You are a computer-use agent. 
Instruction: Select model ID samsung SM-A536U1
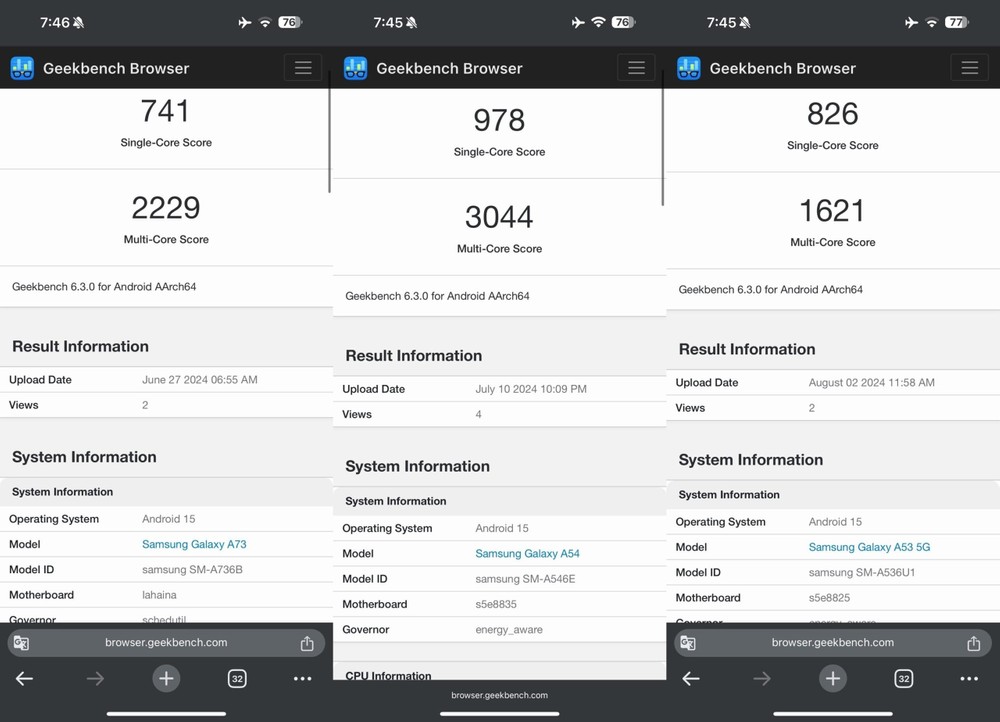pyautogui.click(x=862, y=573)
